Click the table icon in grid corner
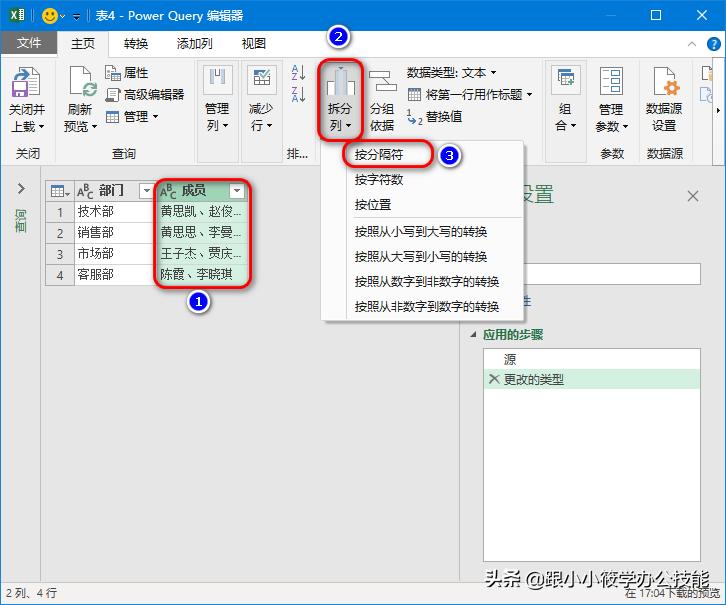The width and height of the screenshot is (726, 605). pyautogui.click(x=60, y=191)
